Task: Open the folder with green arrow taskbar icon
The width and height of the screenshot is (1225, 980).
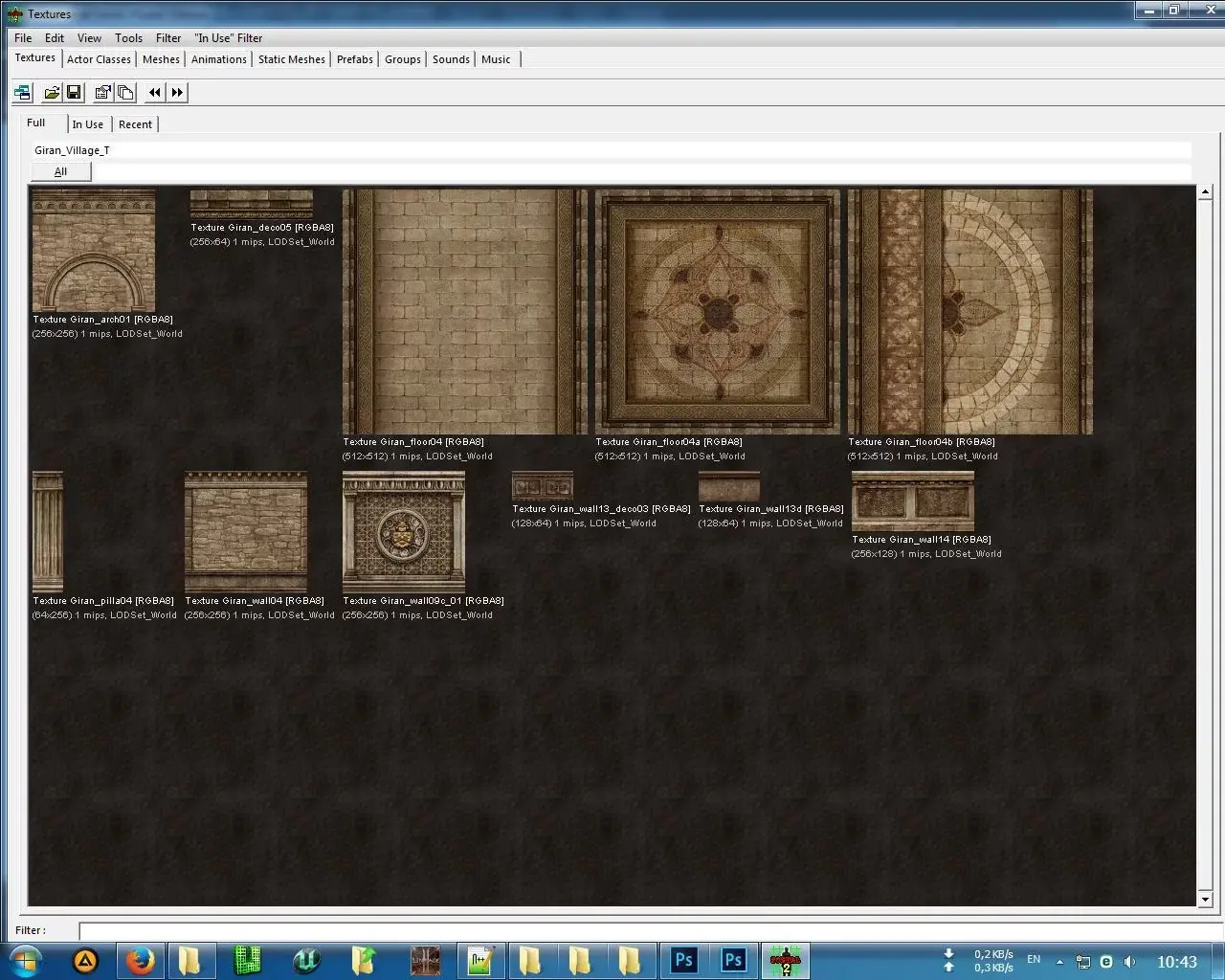Action: 364,961
